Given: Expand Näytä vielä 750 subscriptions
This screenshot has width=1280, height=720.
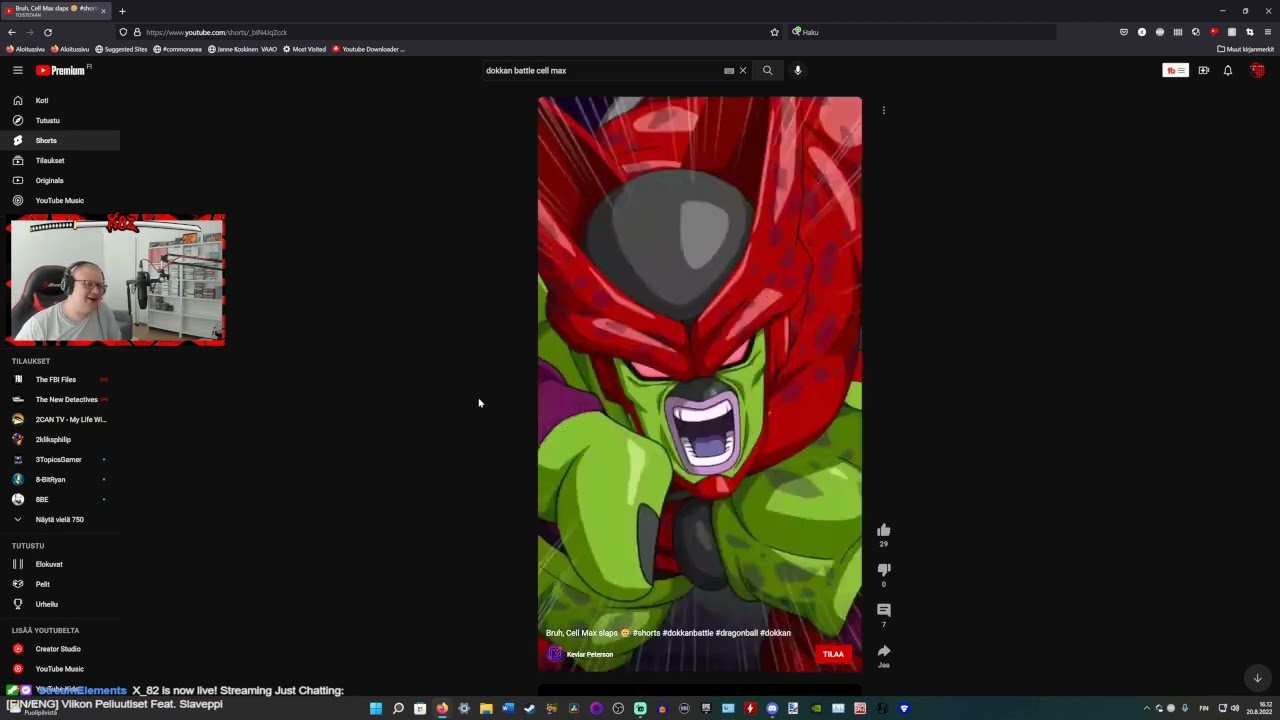Looking at the screenshot, I should [60, 519].
